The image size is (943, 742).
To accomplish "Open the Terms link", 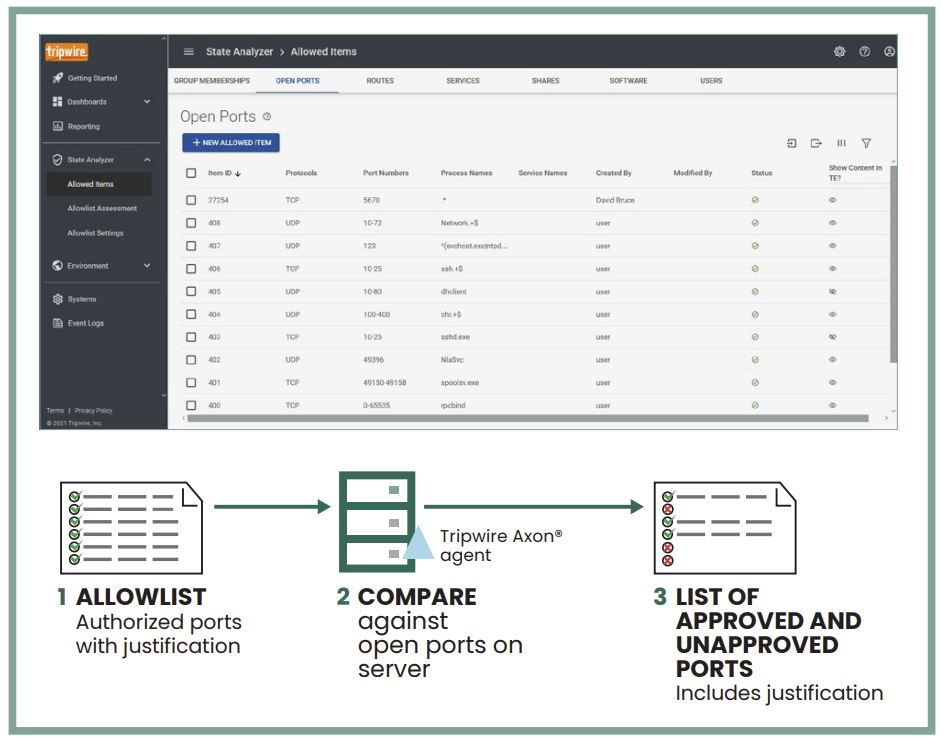I will [x=55, y=411].
